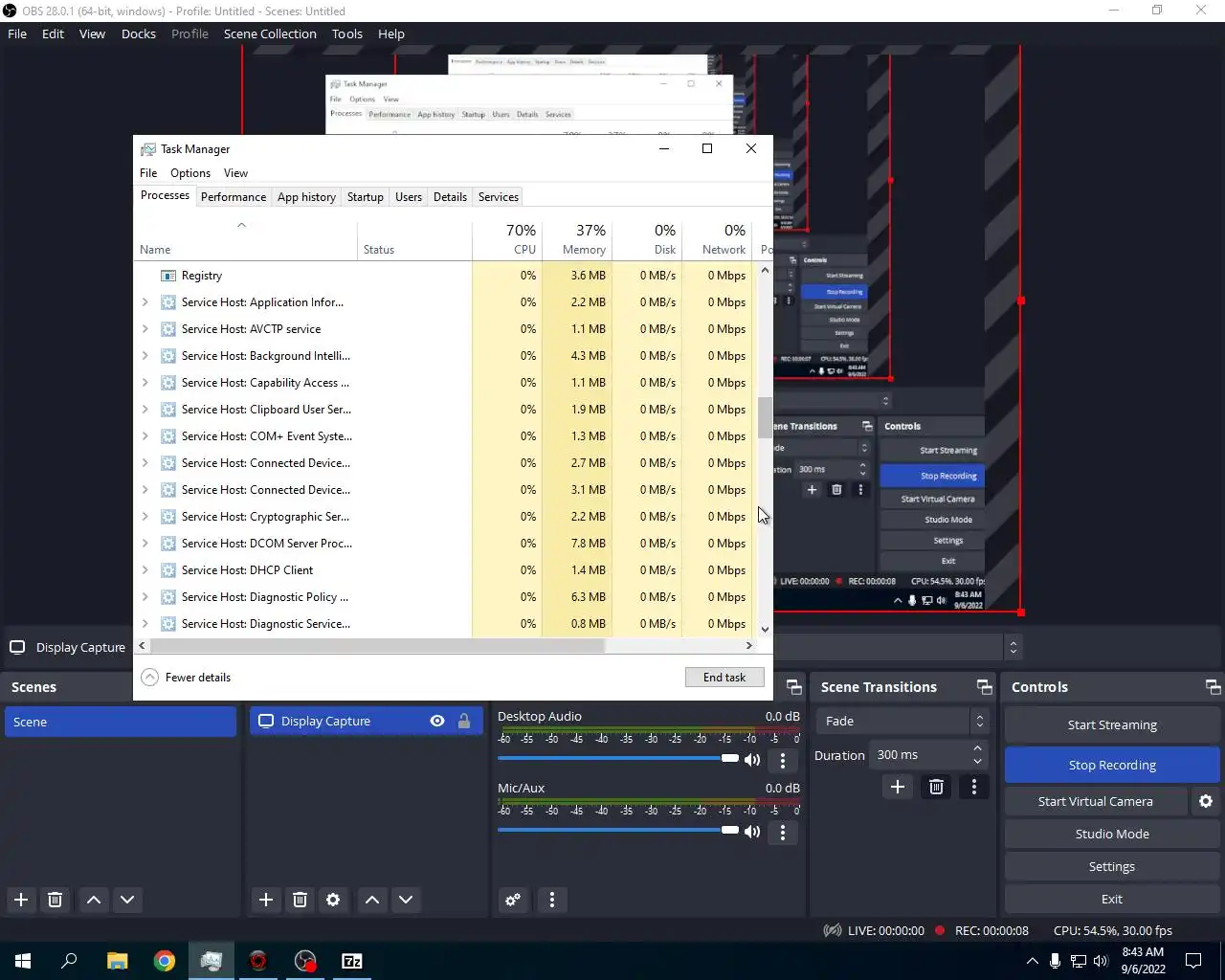Open Mic/Aux options dots menu
The width and height of the screenshot is (1225, 980).
tap(783, 833)
